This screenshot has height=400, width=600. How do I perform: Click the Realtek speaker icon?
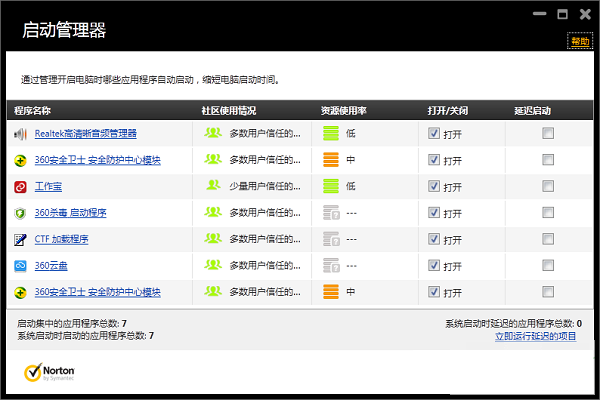(19, 133)
